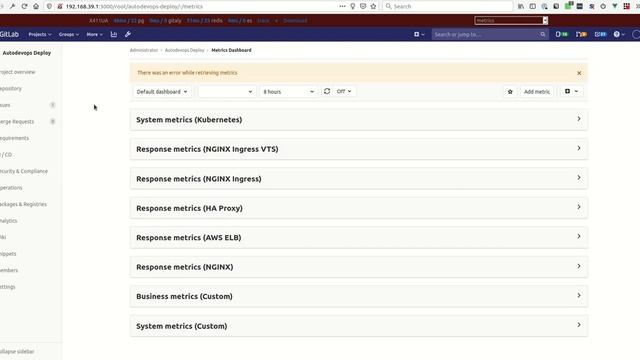Viewport: 640px width, 360px height.
Task: Open the new item plus dropdown
Action: [419, 34]
